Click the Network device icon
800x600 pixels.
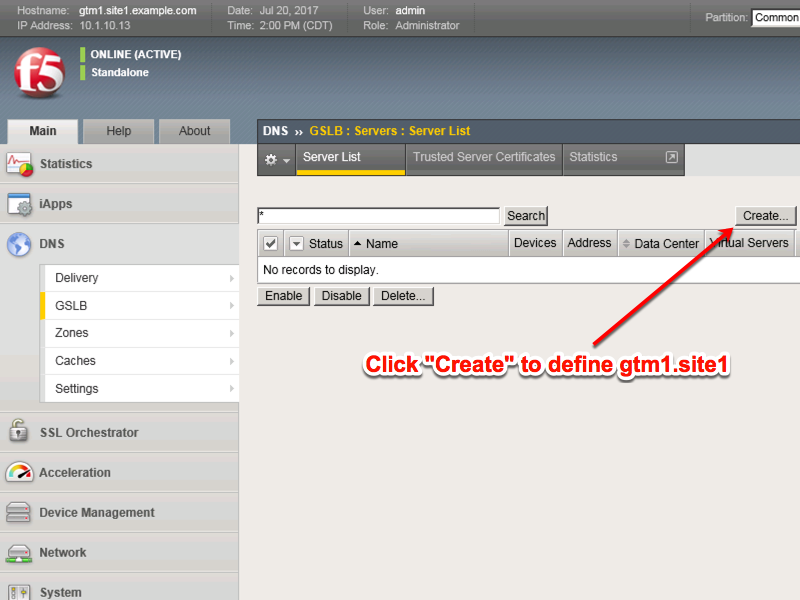19,553
